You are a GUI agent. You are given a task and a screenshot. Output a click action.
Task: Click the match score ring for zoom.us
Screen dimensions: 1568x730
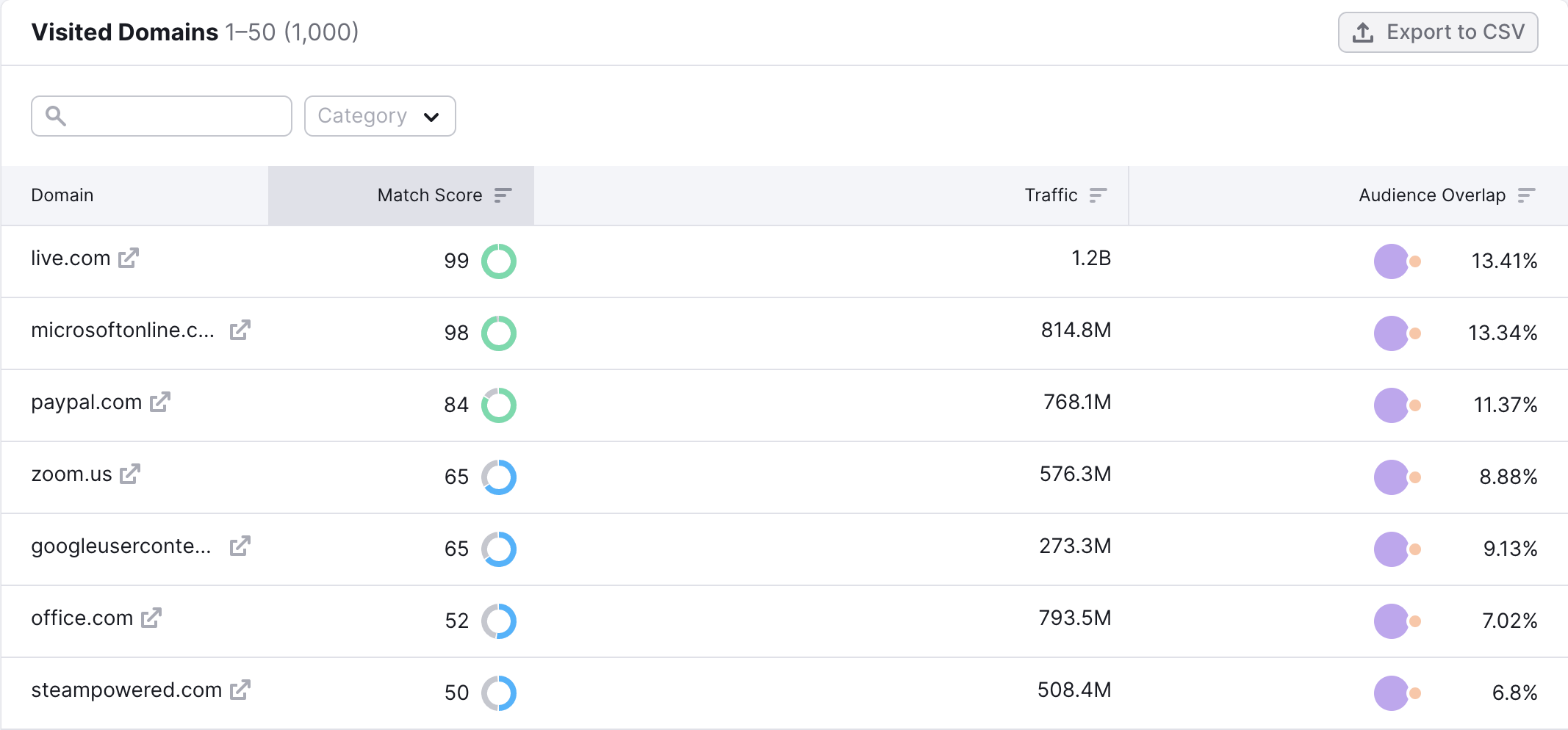pyautogui.click(x=499, y=477)
